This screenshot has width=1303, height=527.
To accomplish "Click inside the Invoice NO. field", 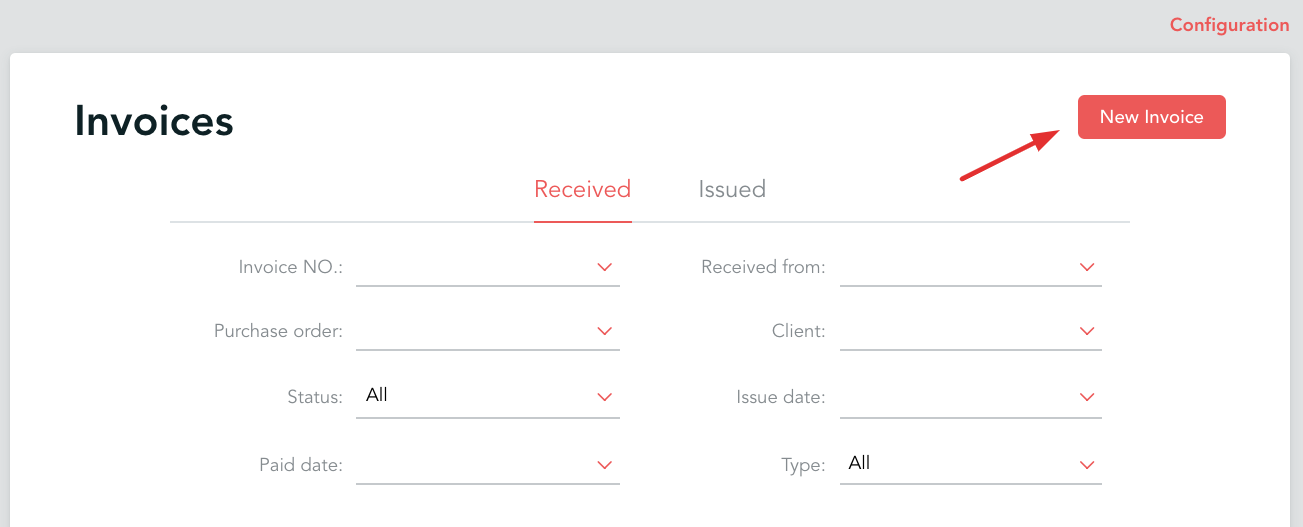I will (470, 267).
